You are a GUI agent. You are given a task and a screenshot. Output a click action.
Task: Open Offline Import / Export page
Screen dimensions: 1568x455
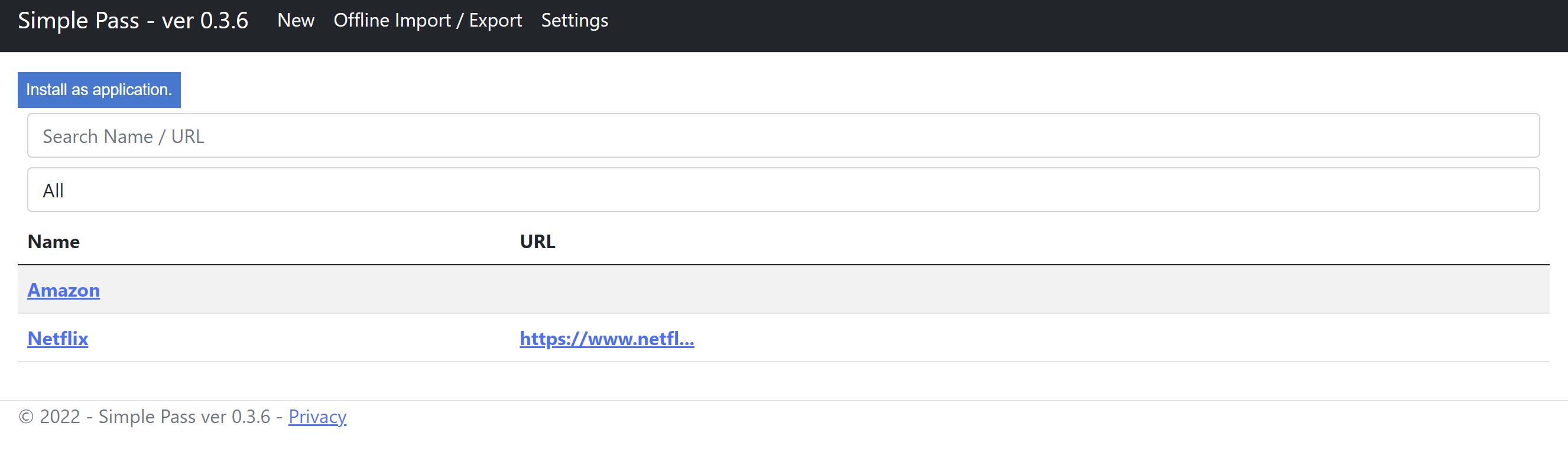pos(427,21)
